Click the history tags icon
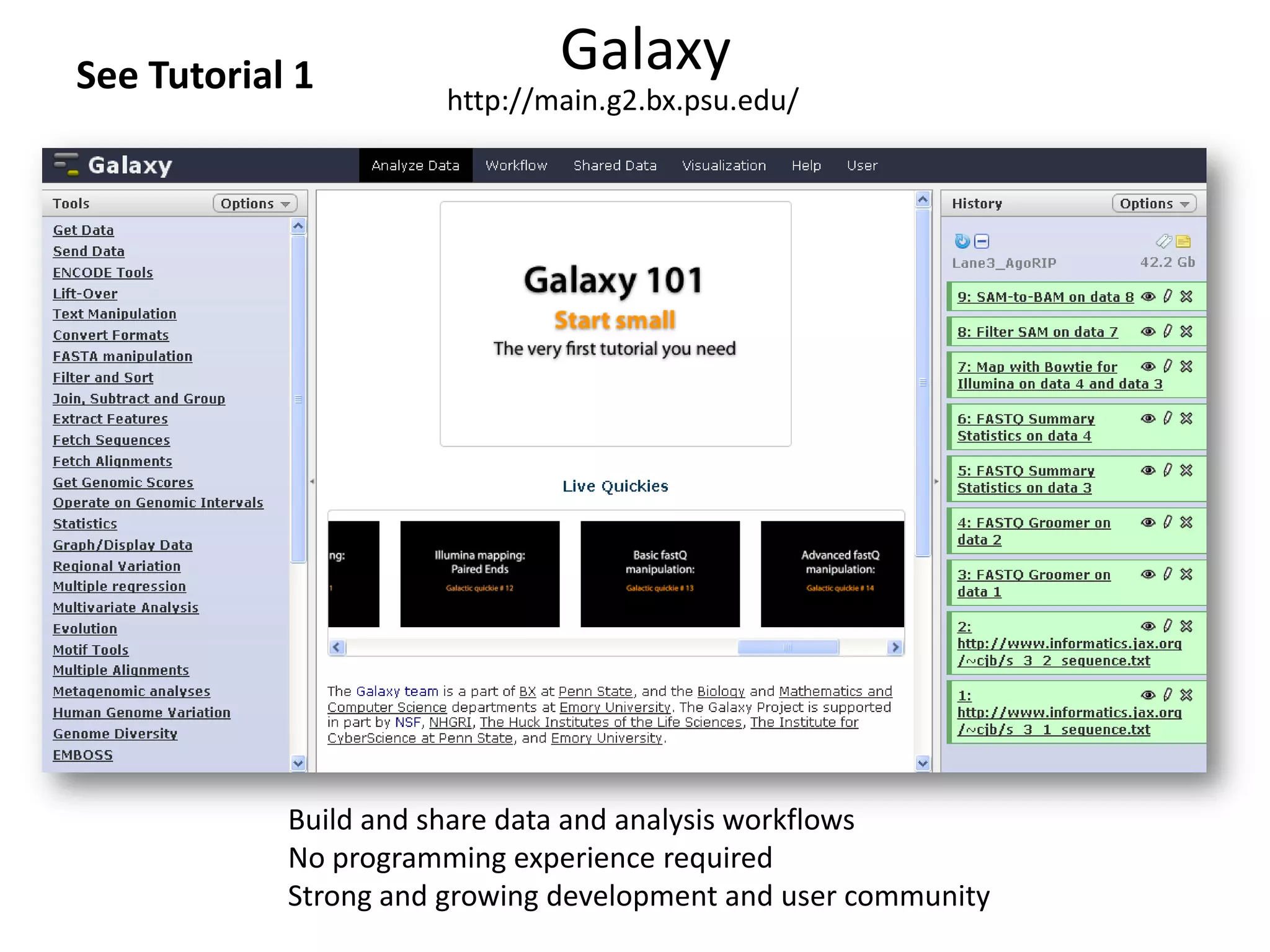1270x952 pixels. coord(1163,241)
